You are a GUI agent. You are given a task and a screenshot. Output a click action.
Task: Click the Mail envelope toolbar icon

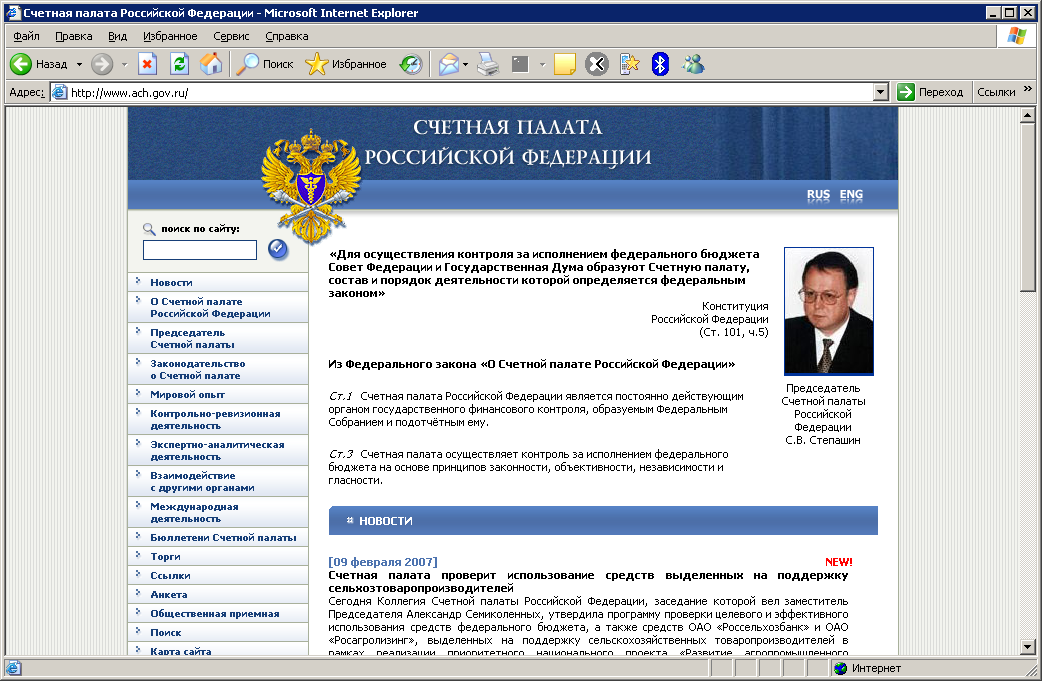tap(449, 64)
